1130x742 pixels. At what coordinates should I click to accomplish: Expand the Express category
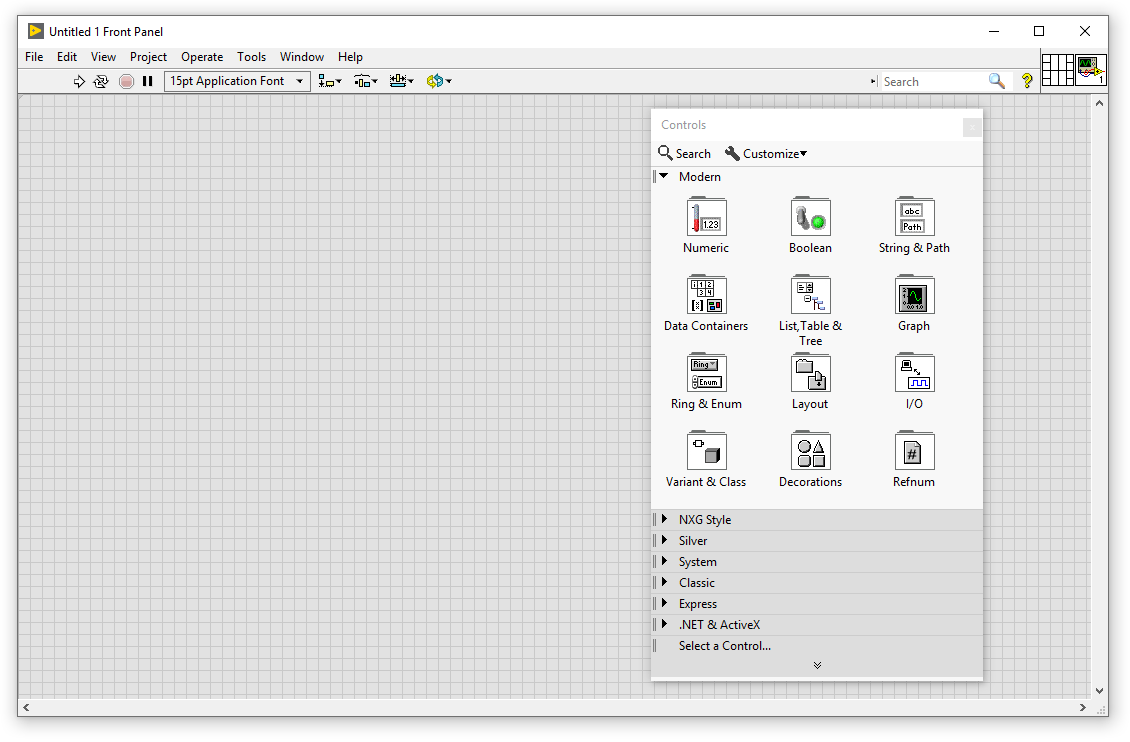pos(664,602)
